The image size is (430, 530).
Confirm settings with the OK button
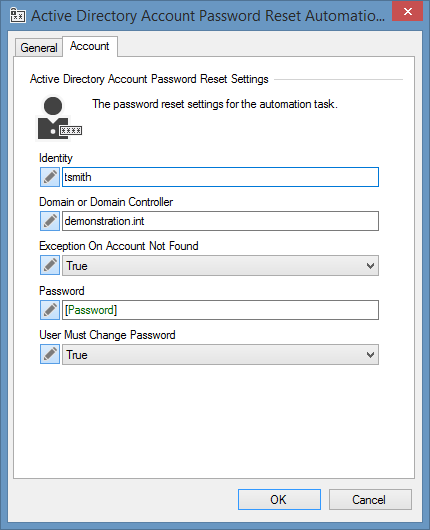(x=279, y=500)
